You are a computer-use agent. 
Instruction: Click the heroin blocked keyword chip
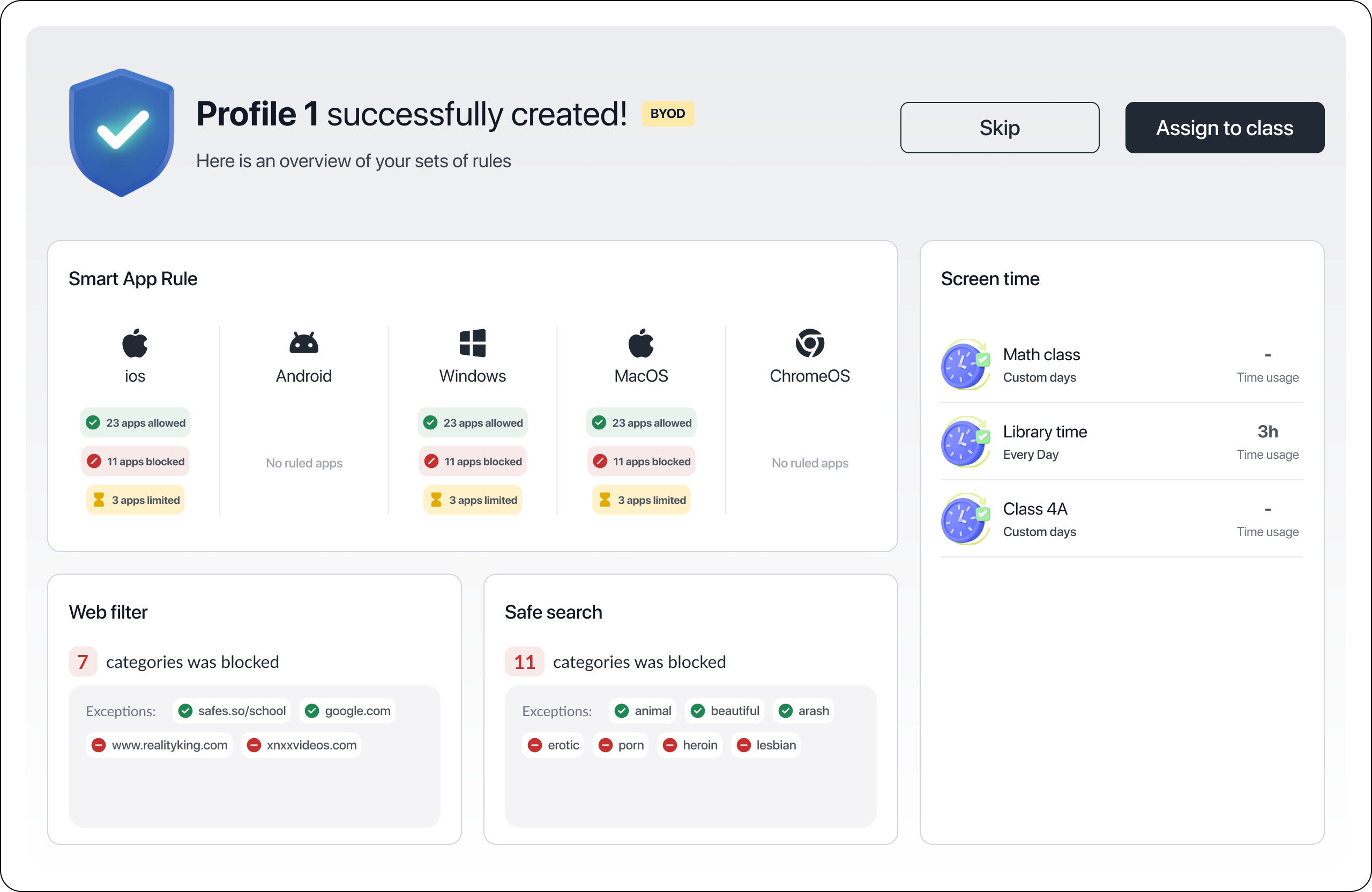click(x=689, y=745)
